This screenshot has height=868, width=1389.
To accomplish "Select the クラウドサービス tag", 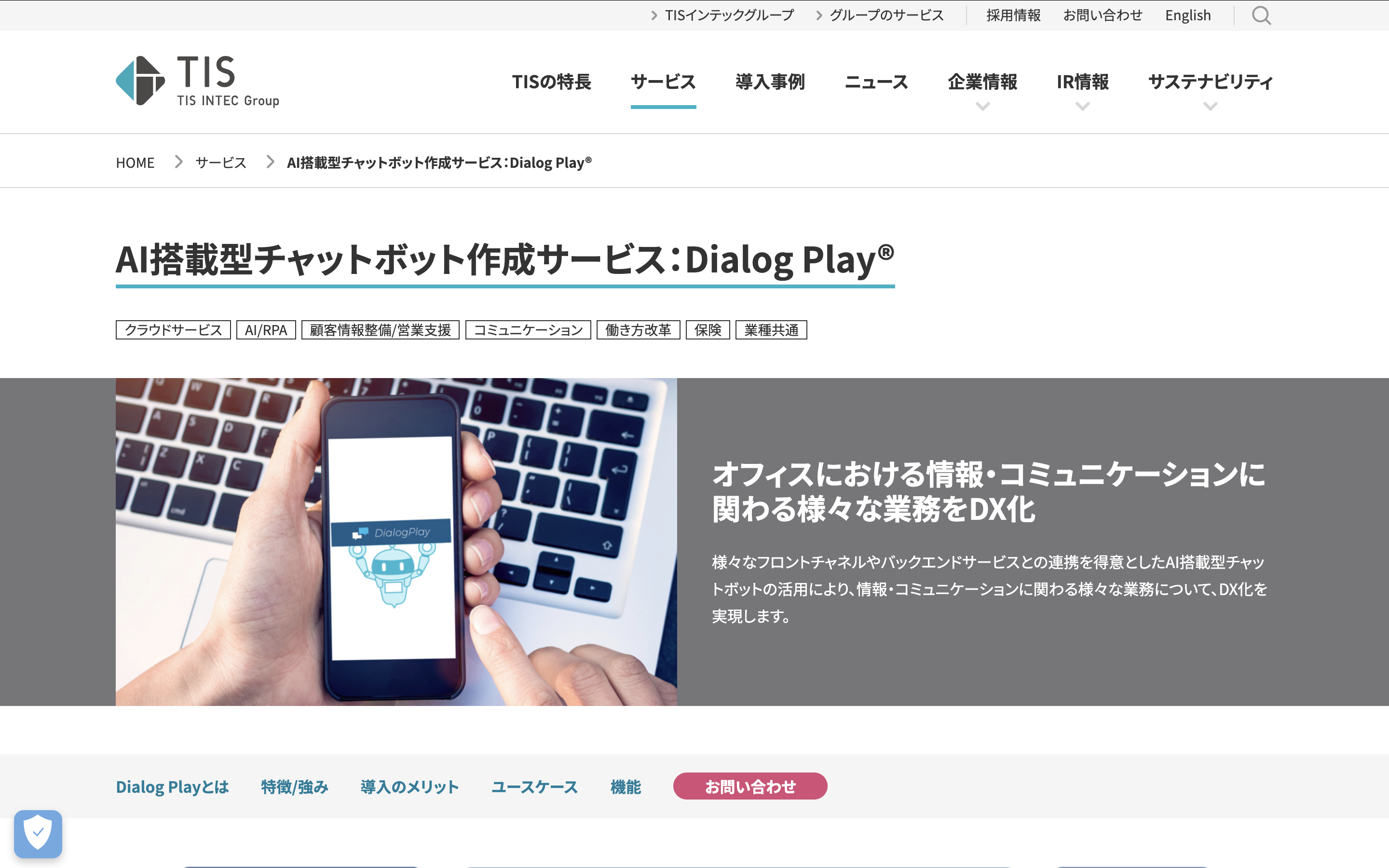I will coord(173,330).
